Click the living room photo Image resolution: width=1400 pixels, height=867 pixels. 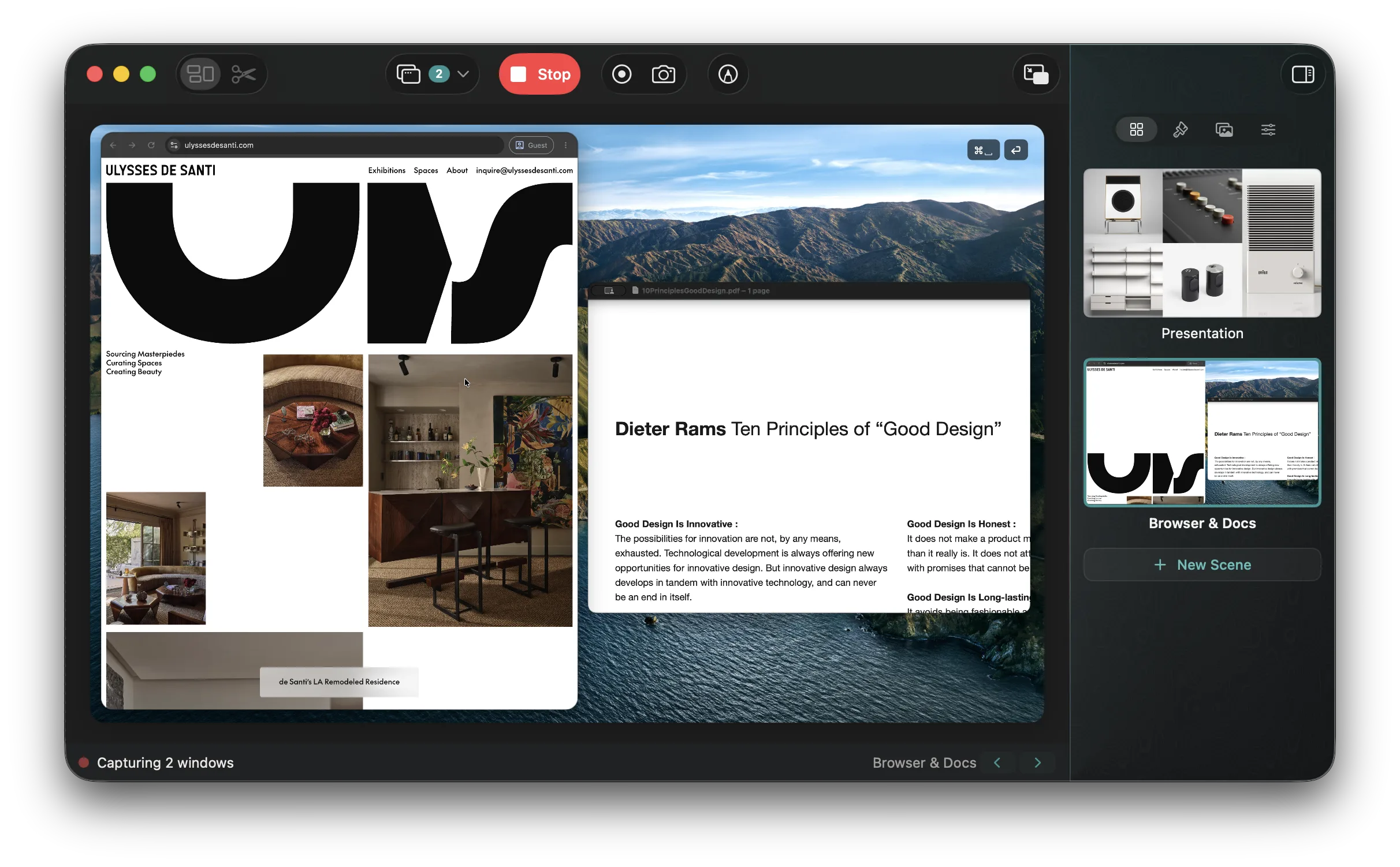coord(156,558)
